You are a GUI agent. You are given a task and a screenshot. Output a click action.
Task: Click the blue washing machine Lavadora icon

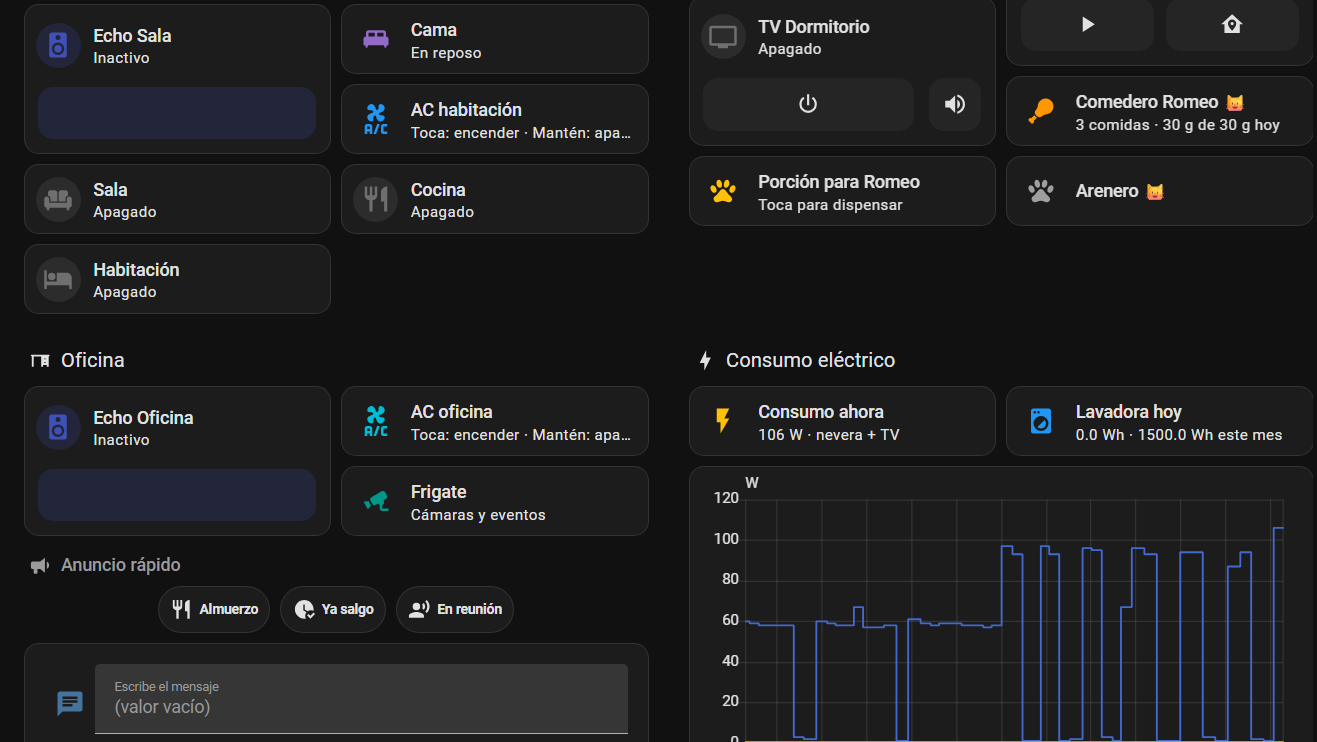coord(1041,421)
